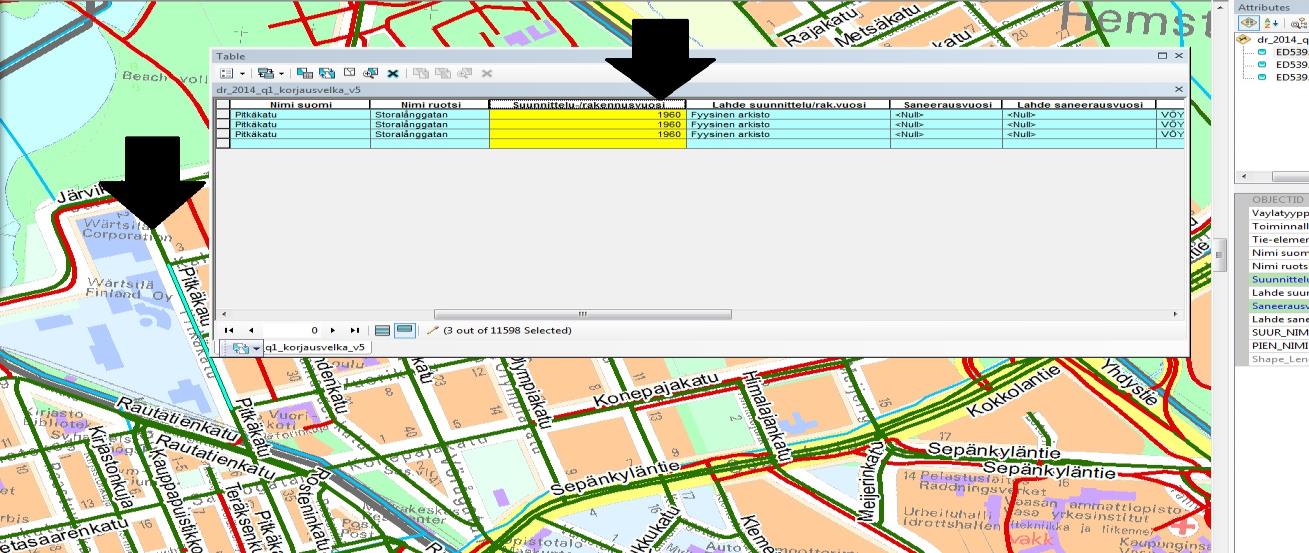Select first record's row selector box

pyautogui.click(x=223, y=114)
